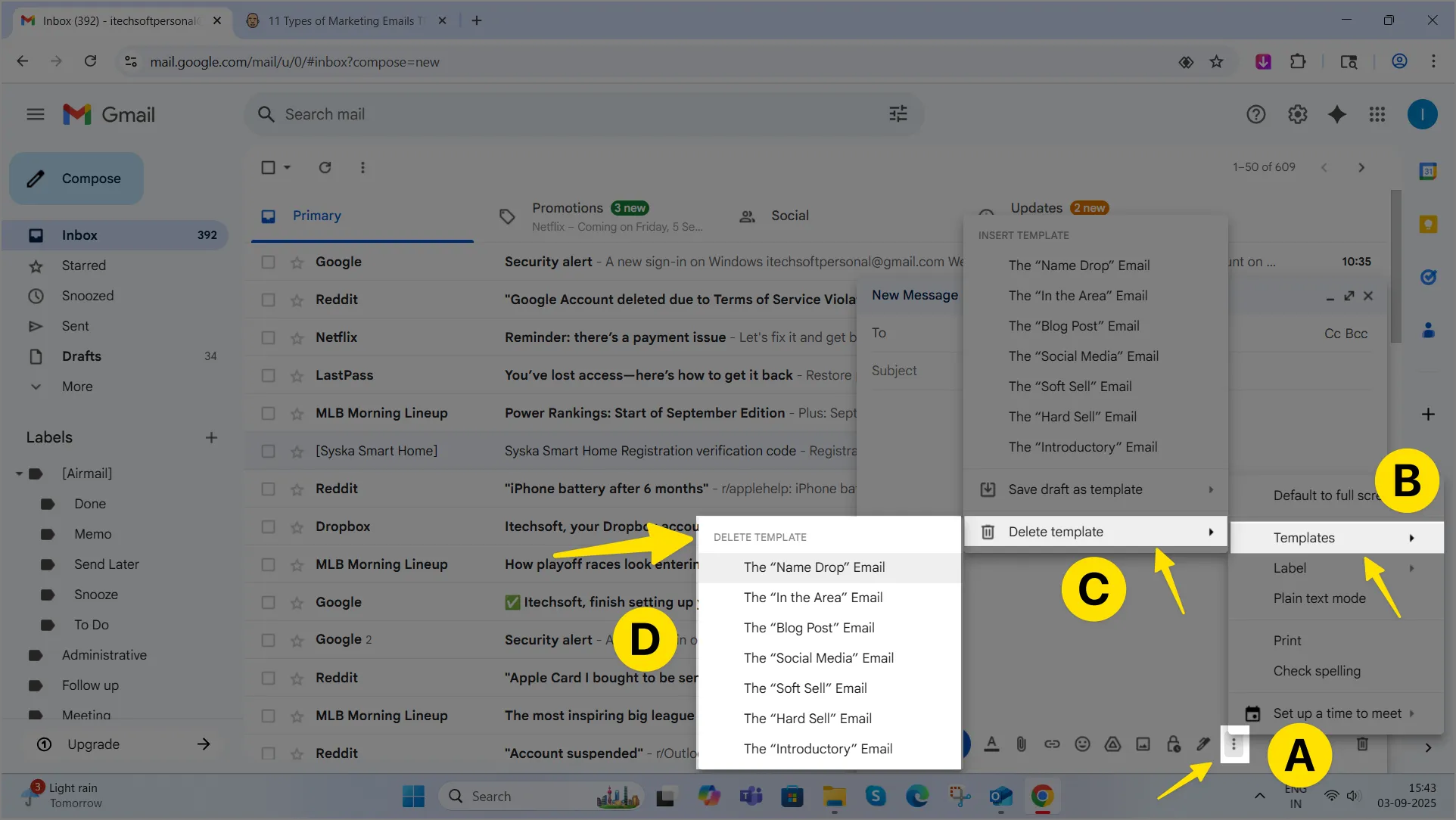Click the Upgrade link in the sidebar
Screen dimensions: 1456x820
pos(93,744)
